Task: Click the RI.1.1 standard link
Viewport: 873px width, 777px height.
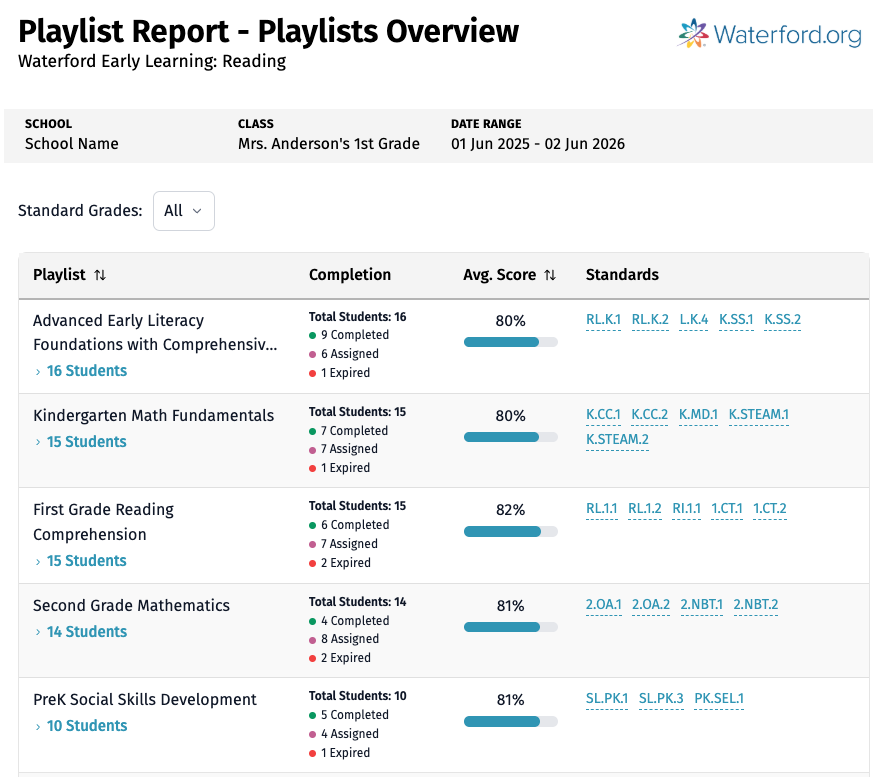Action: (x=686, y=509)
